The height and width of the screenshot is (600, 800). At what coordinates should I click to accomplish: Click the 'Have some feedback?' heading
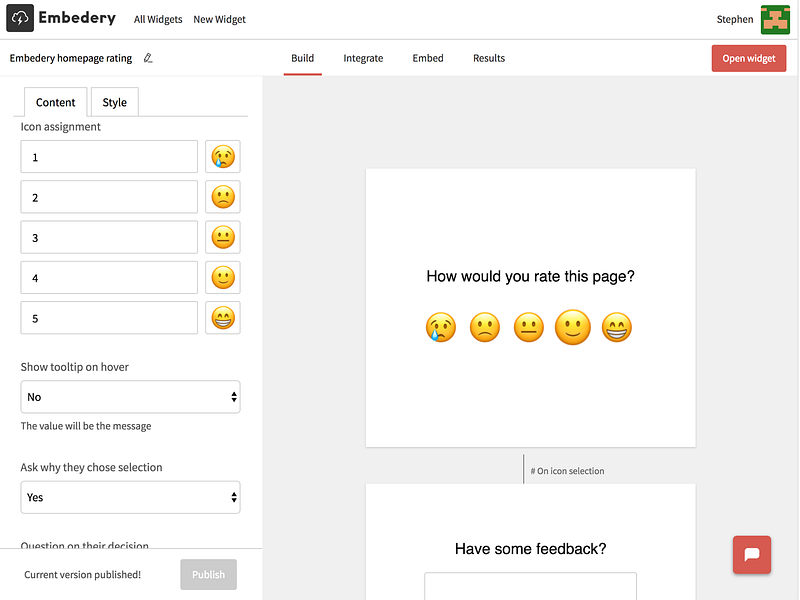[531, 548]
